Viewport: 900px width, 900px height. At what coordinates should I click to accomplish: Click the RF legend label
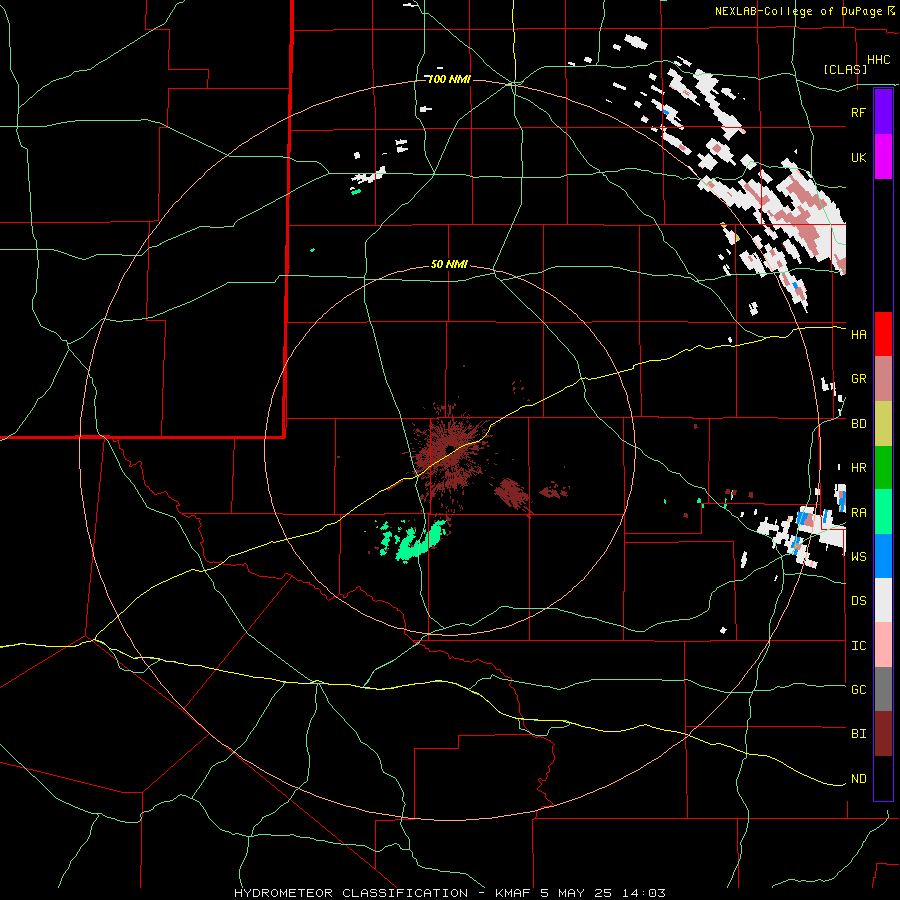point(858,112)
